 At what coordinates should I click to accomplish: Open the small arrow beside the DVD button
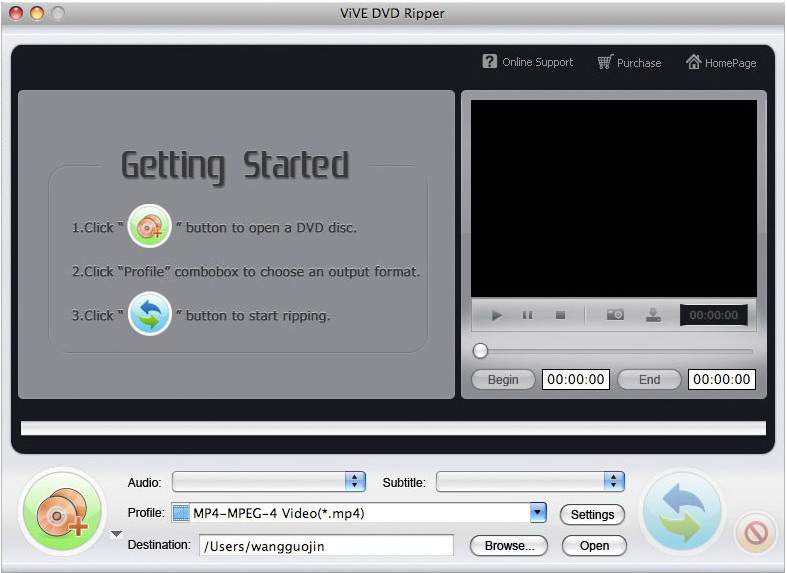pyautogui.click(x=116, y=534)
